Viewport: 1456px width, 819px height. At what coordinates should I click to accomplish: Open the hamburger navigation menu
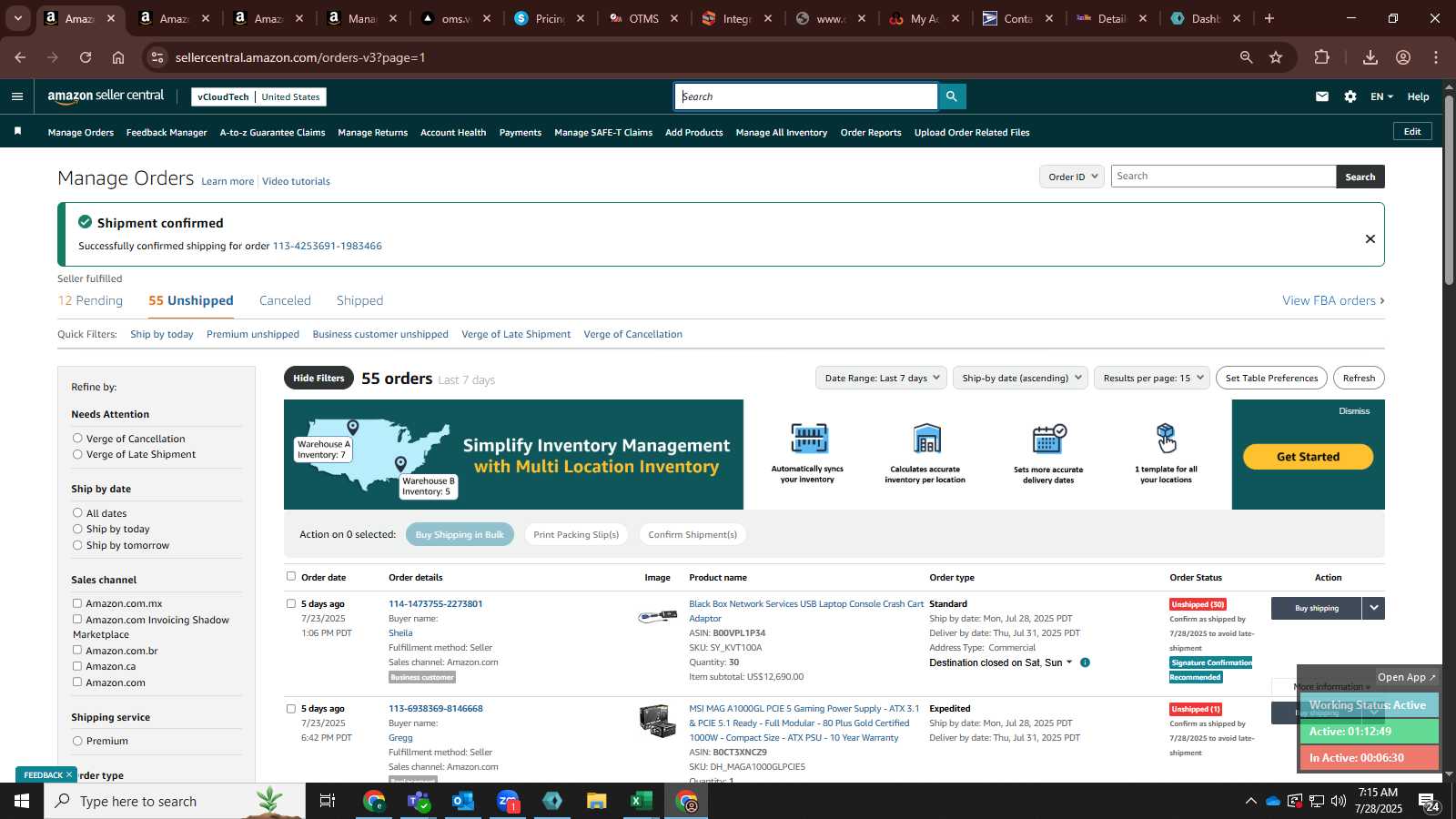[x=17, y=96]
